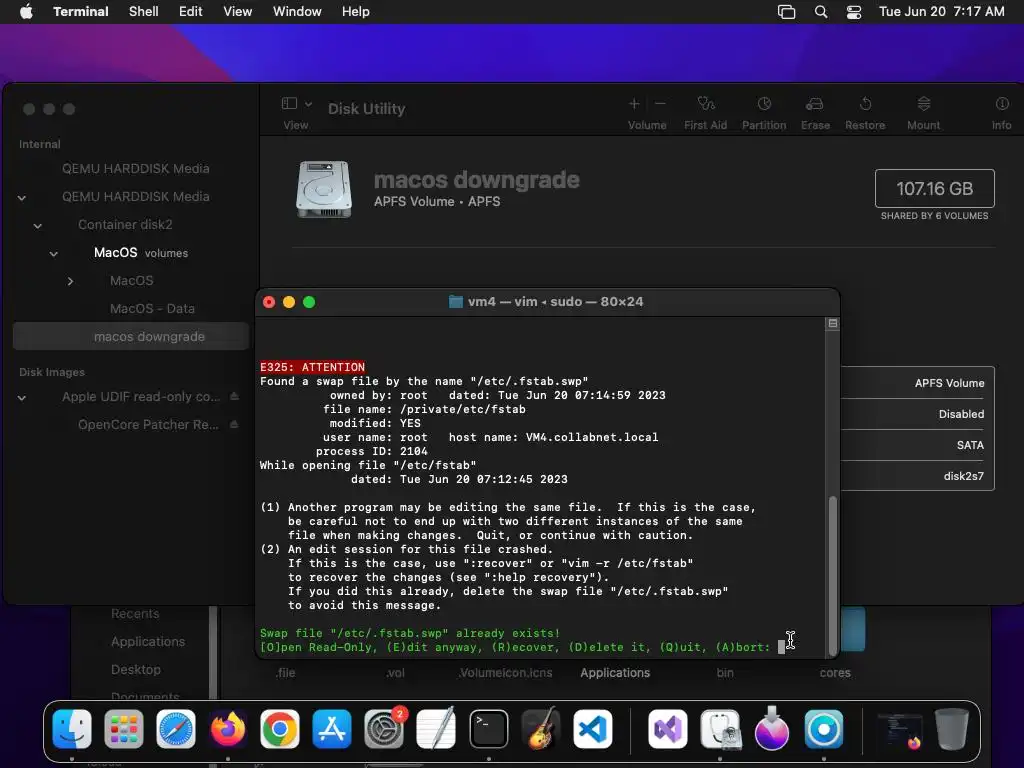The image size is (1024, 768).
Task: Click the vim swap prompt line
Action: tap(515, 647)
